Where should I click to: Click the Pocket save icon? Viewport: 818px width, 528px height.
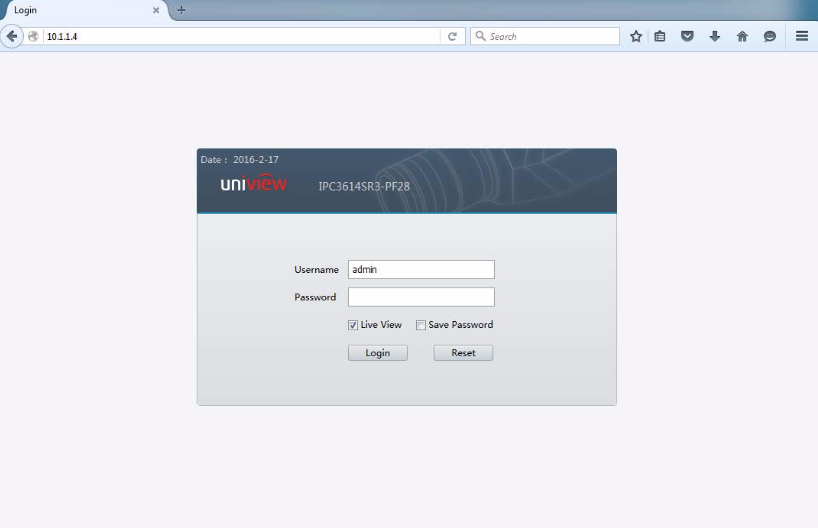[x=687, y=37]
